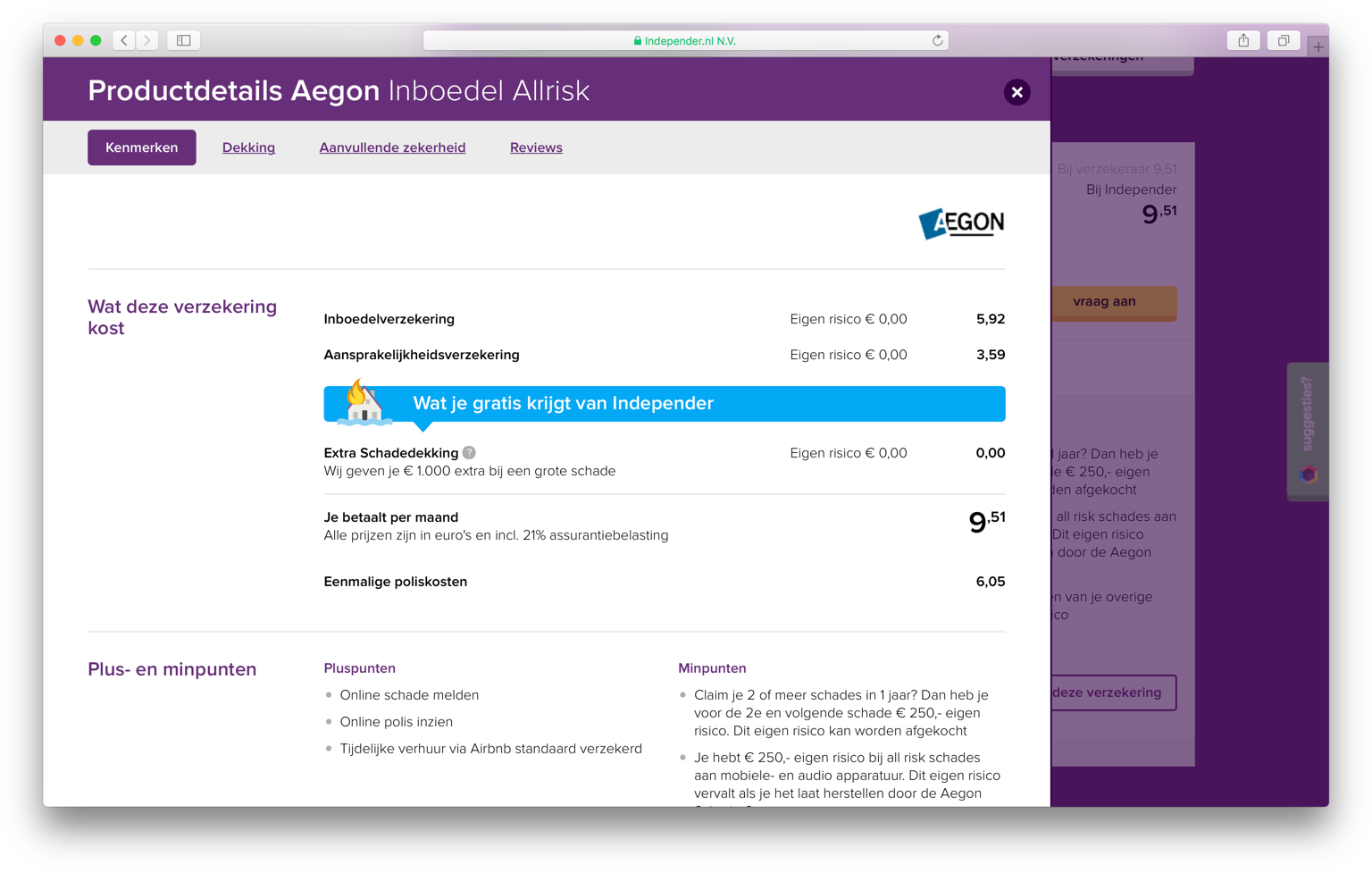The height and width of the screenshot is (873, 1372).
Task: Click the Safari back arrow
Action: (x=125, y=40)
